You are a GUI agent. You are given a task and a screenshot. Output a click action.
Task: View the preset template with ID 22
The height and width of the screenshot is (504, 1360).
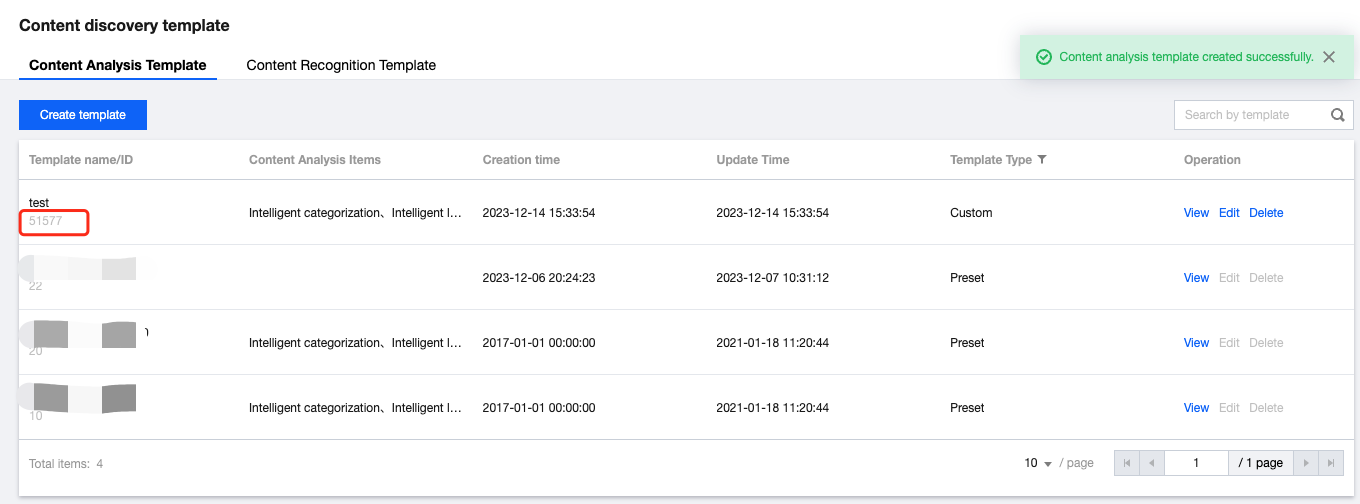1196,278
